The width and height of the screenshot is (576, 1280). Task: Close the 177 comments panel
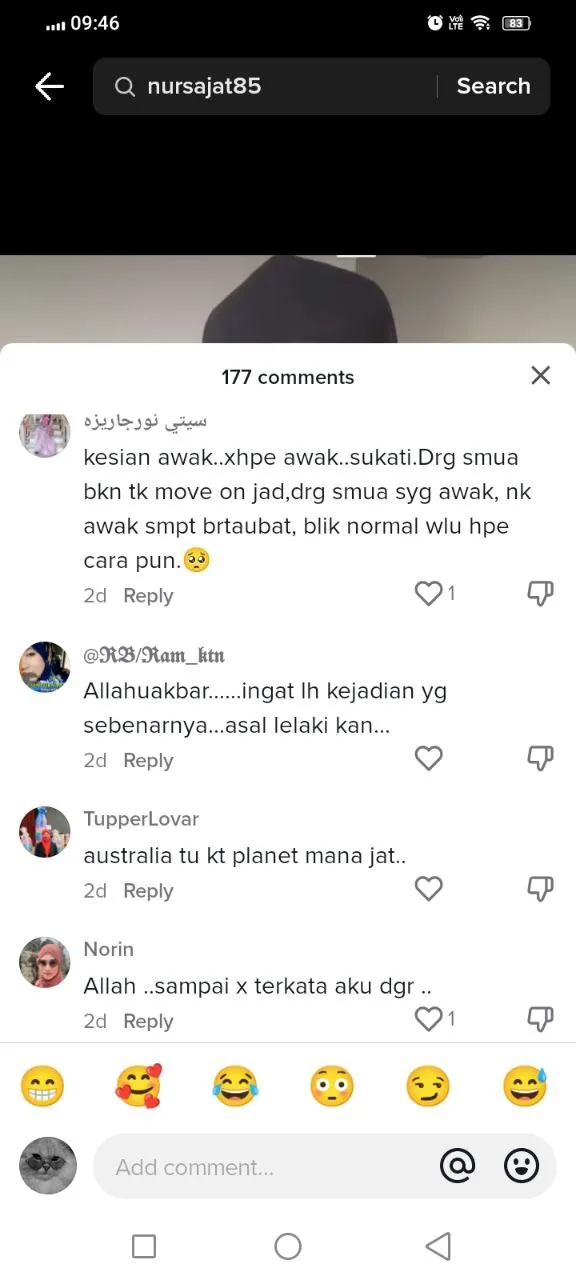pos(540,375)
